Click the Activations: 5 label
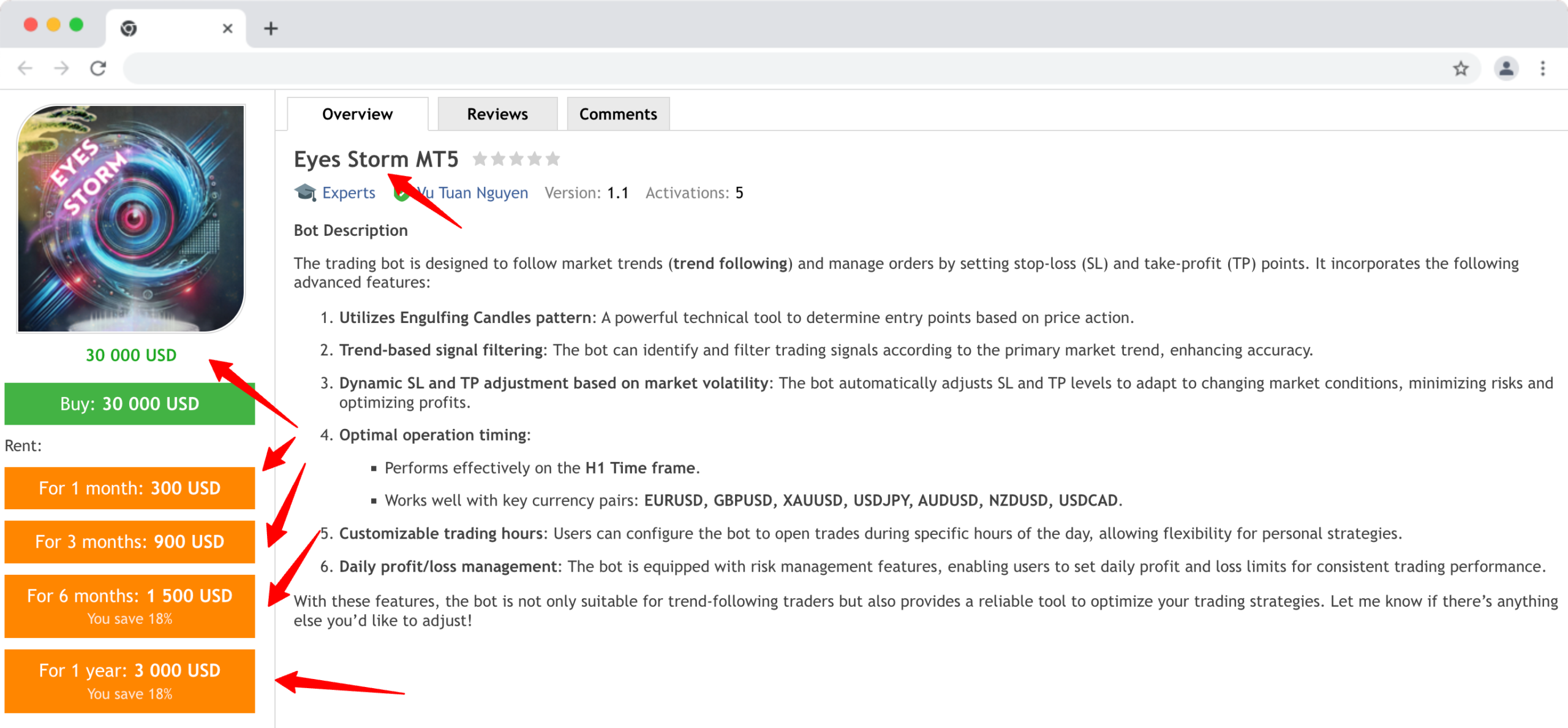This screenshot has height=728, width=1568. point(695,192)
